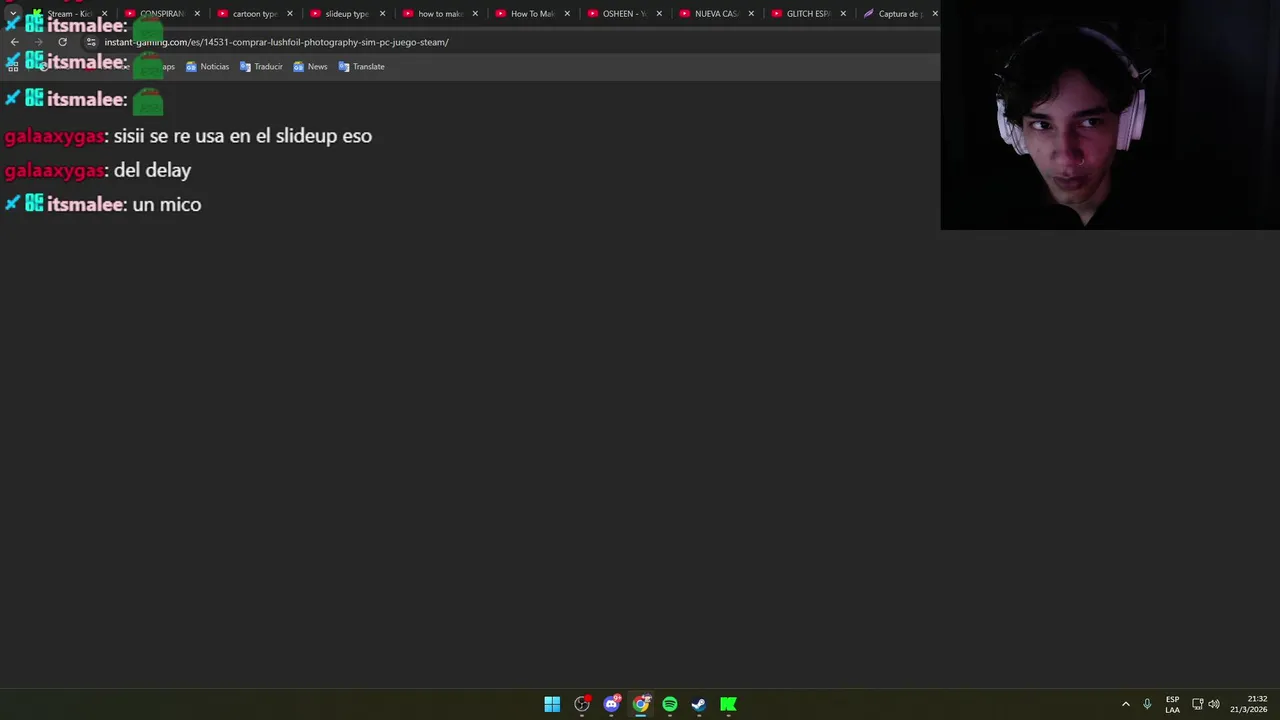Show hidden system tray icons
Screen dimensions: 1280x720
[x=1125, y=704]
